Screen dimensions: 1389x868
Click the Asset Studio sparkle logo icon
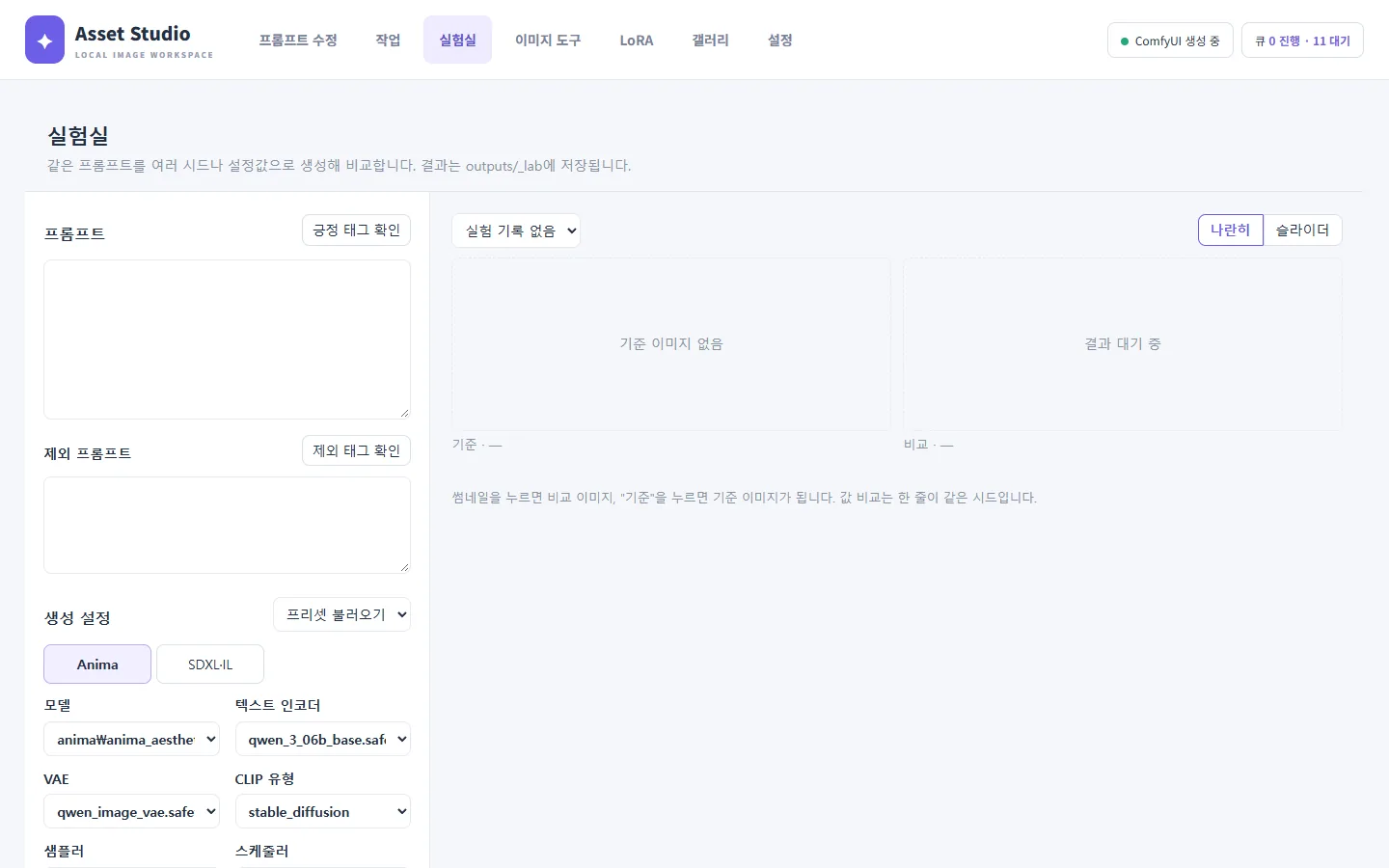point(44,40)
